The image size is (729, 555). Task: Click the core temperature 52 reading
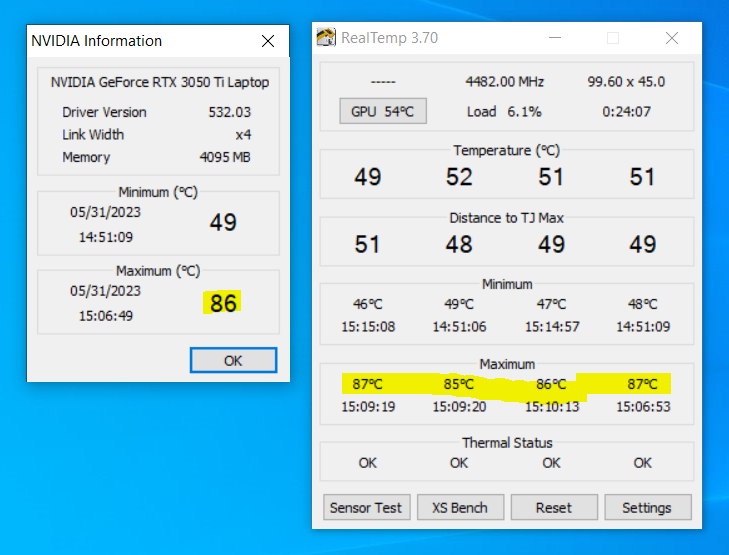click(459, 177)
